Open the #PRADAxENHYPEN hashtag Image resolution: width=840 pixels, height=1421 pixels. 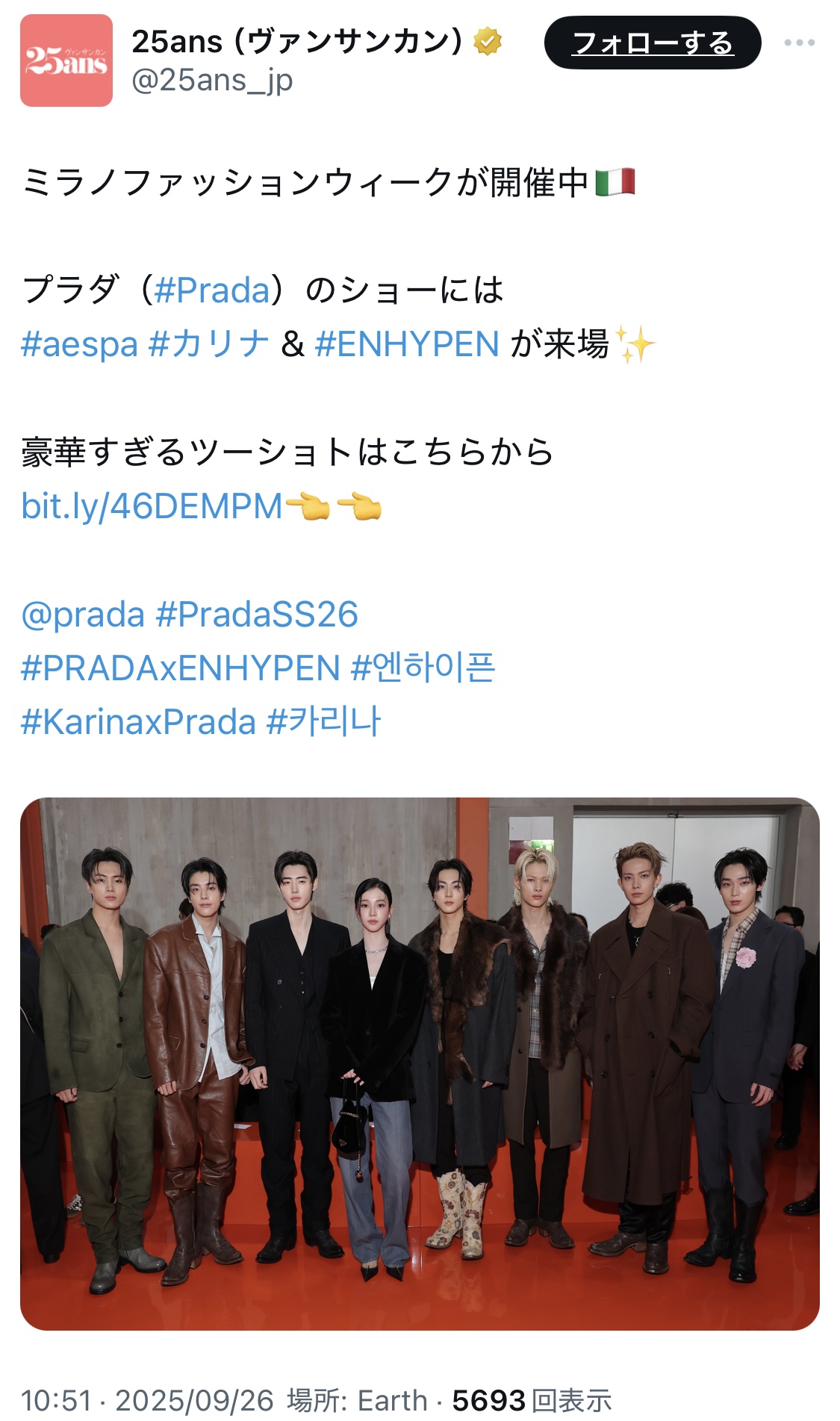181,668
